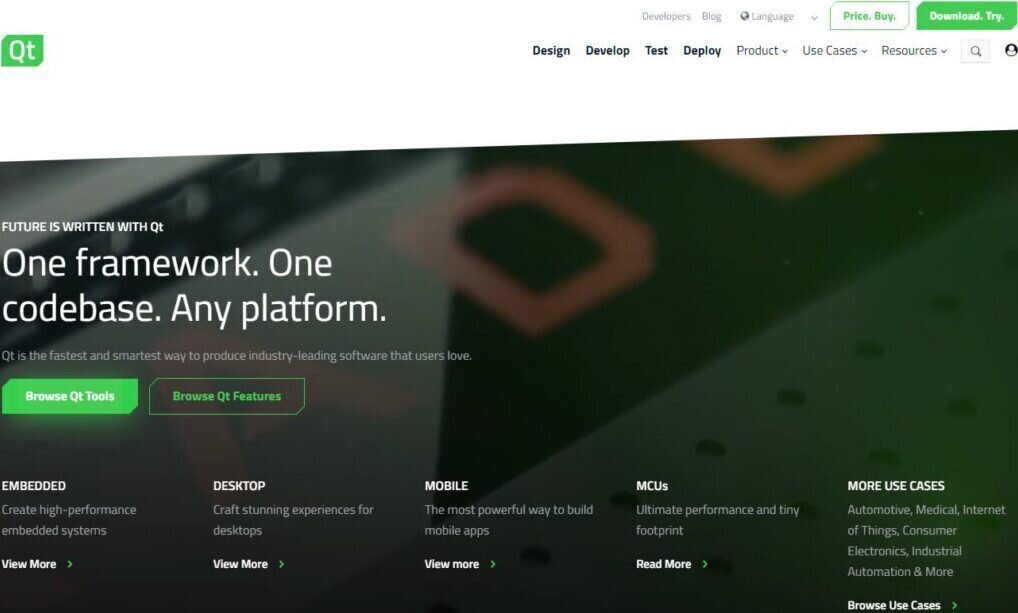1018x613 pixels.
Task: Go to the Test menu item
Action: coord(656,51)
